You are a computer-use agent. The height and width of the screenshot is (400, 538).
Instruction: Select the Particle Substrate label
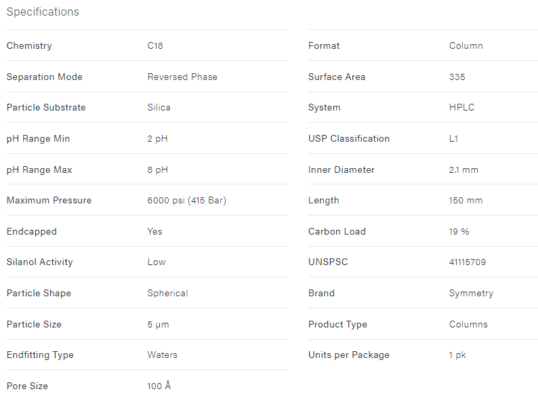[46, 107]
